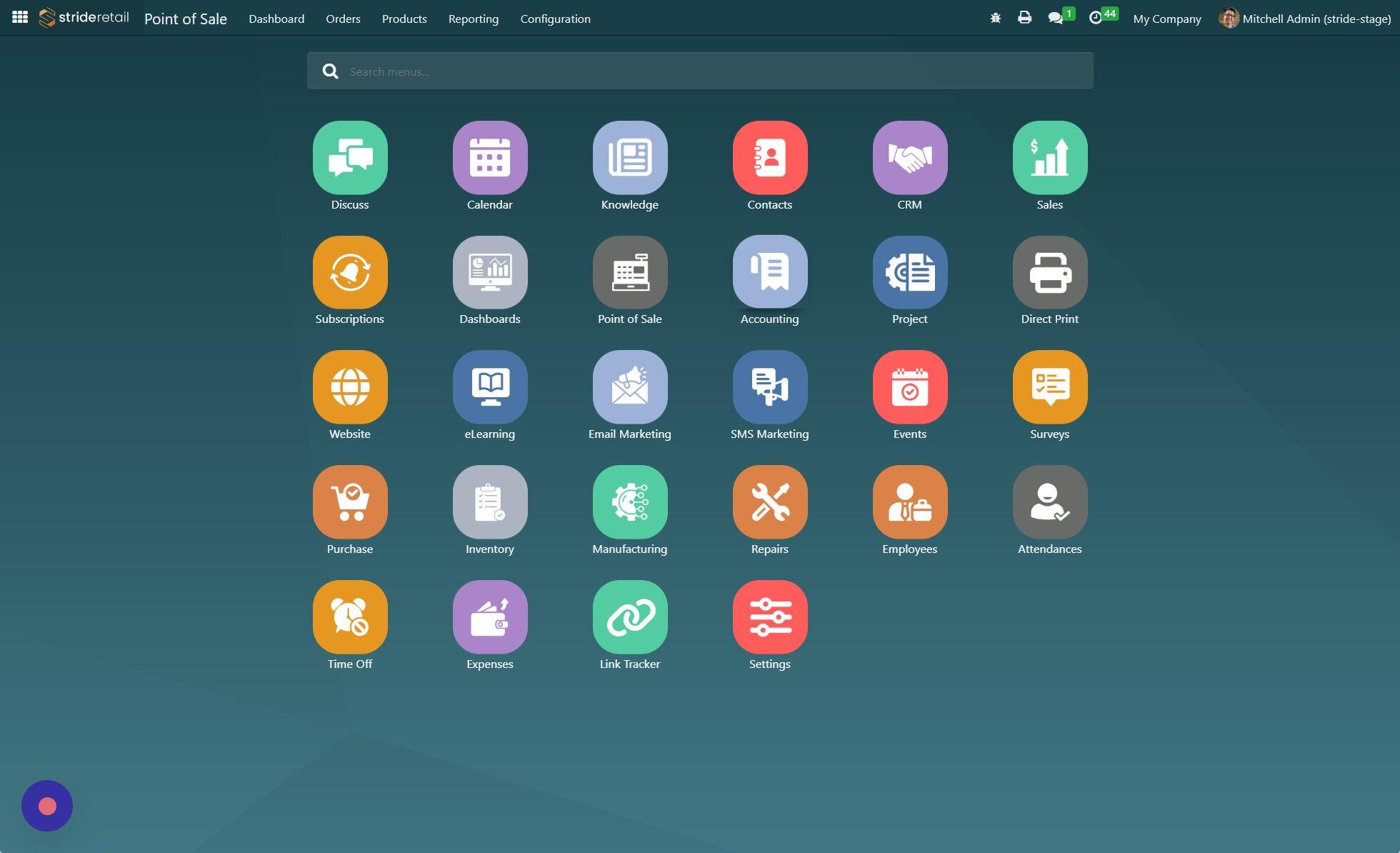Viewport: 1400px width, 853px height.
Task: Open the Configuration menu
Action: pyautogui.click(x=555, y=19)
